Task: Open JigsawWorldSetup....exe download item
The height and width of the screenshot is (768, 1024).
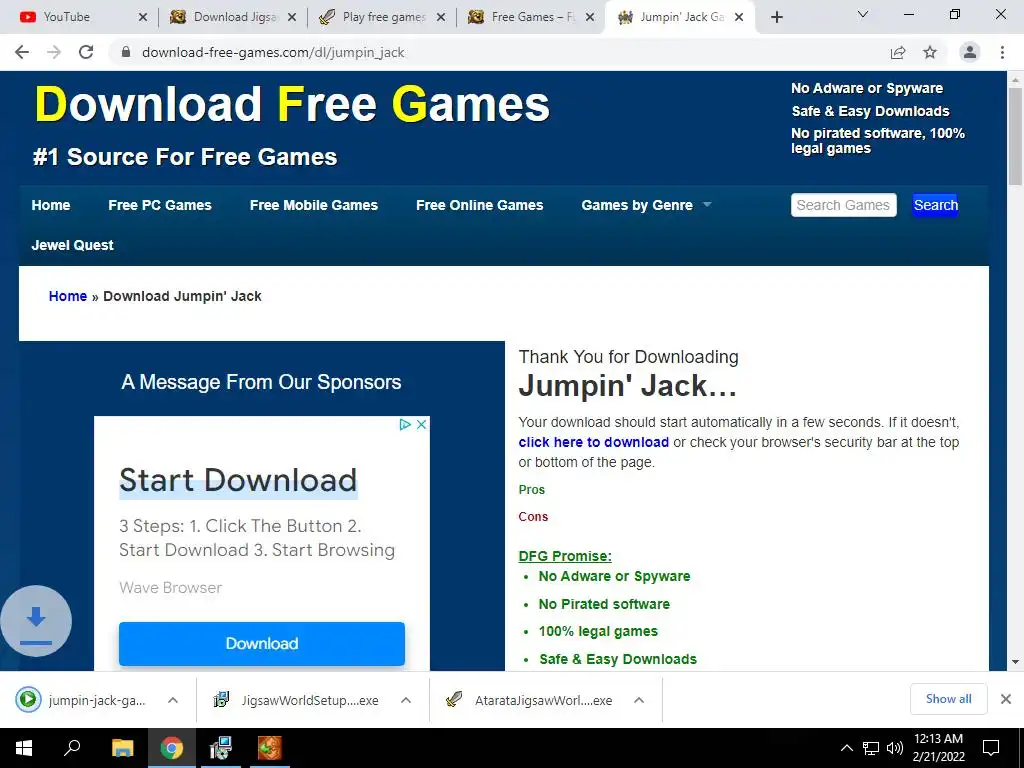Action: [297, 700]
